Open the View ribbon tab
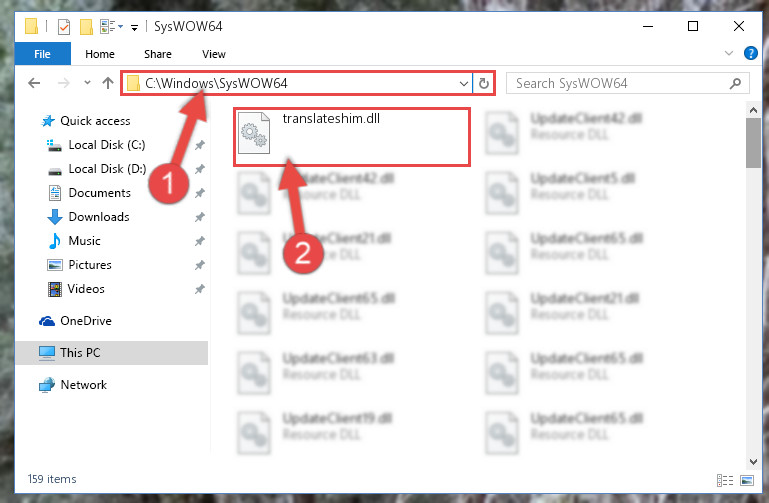Image resolution: width=769 pixels, height=503 pixels. (x=214, y=54)
